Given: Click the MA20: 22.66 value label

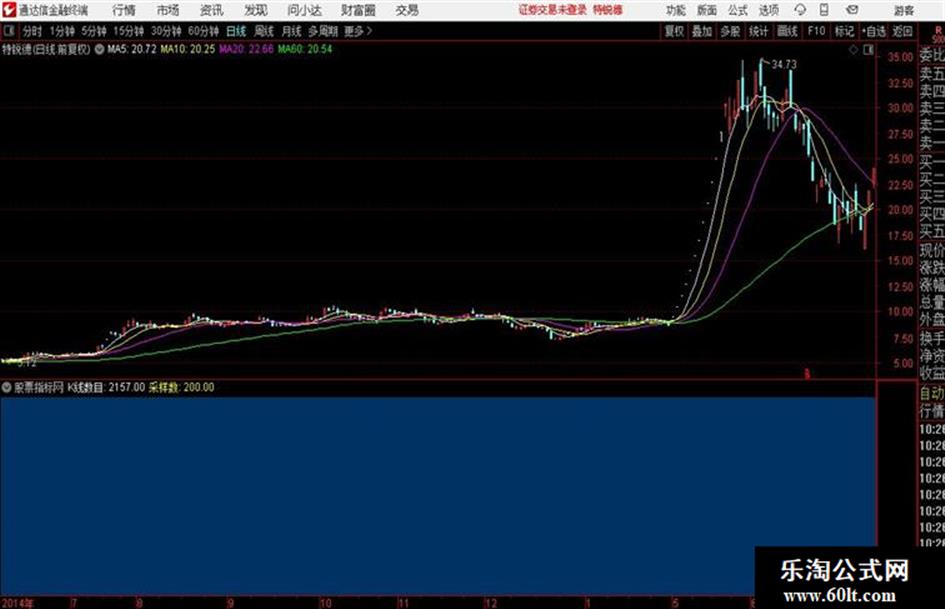Looking at the screenshot, I should click(x=246, y=49).
